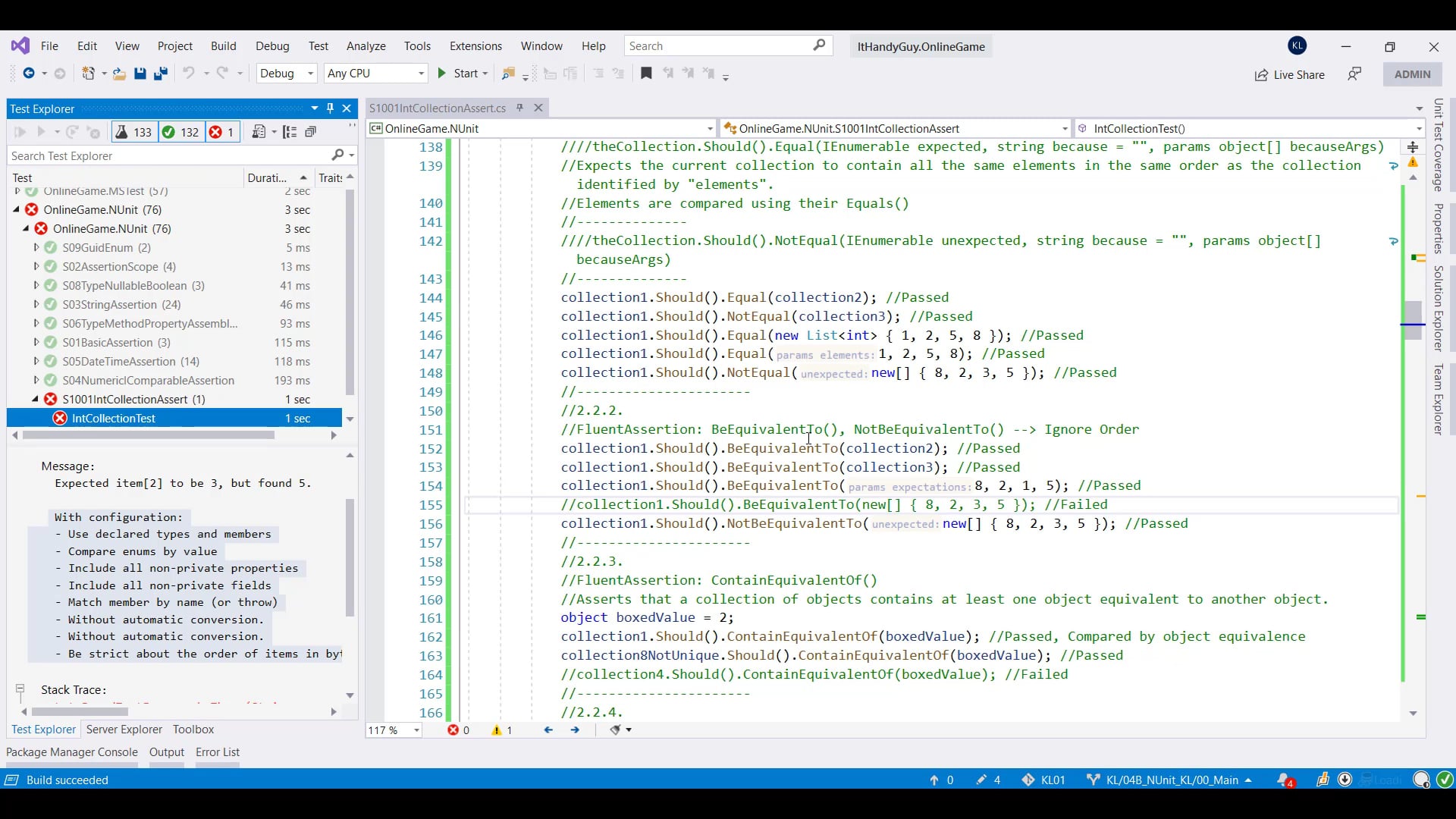Click the Undo icon in the toolbar
The image size is (1456, 819).
click(x=189, y=74)
